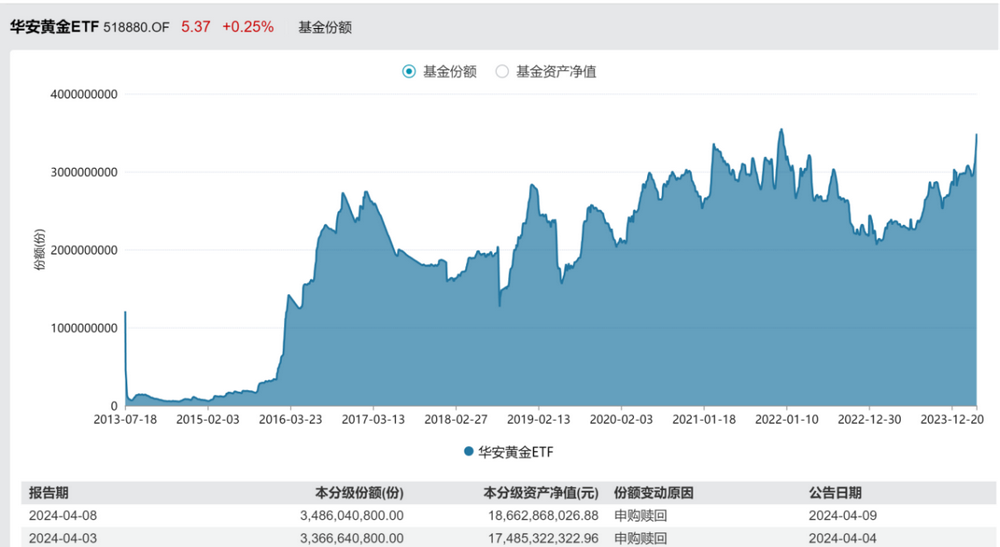The height and width of the screenshot is (547, 1000).
Task: Open the 基金份额 tab in header
Action: [325, 27]
